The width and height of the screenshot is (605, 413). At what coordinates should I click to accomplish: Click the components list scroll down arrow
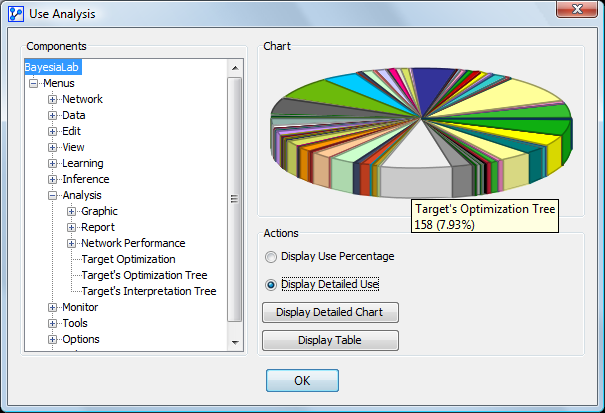(x=235, y=343)
